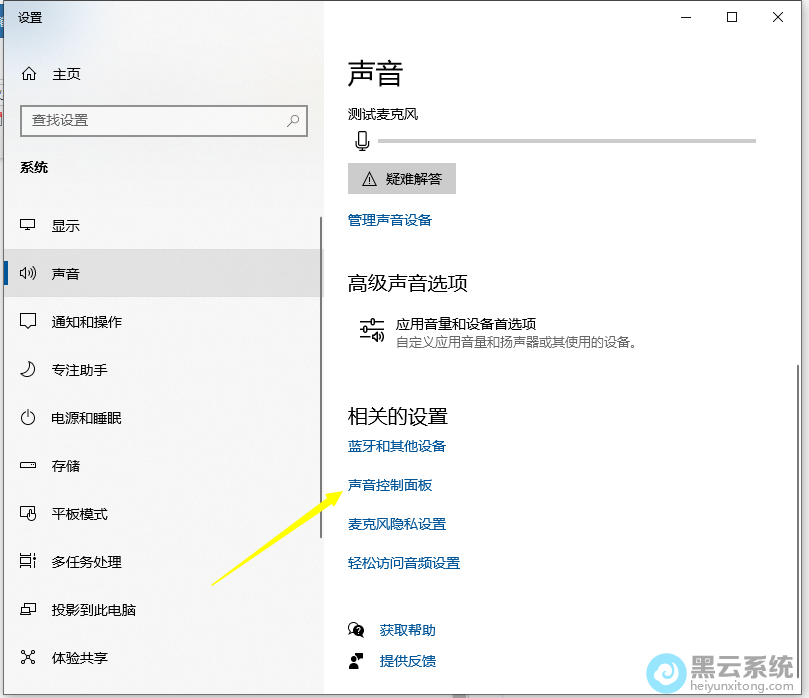Click the search magnifier icon
Image resolution: width=809 pixels, height=698 pixels.
pyautogui.click(x=293, y=120)
